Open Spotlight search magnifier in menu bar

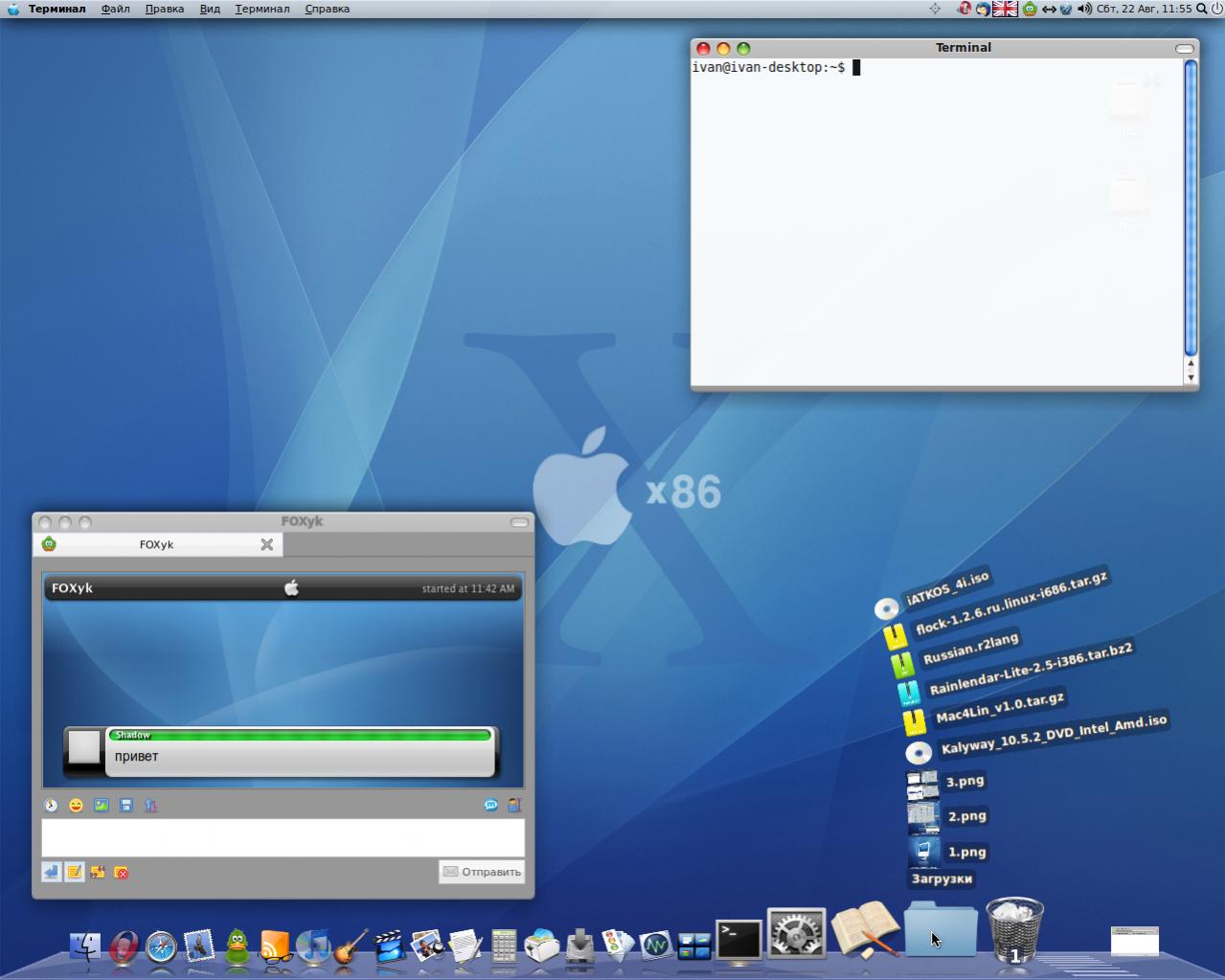click(1203, 9)
